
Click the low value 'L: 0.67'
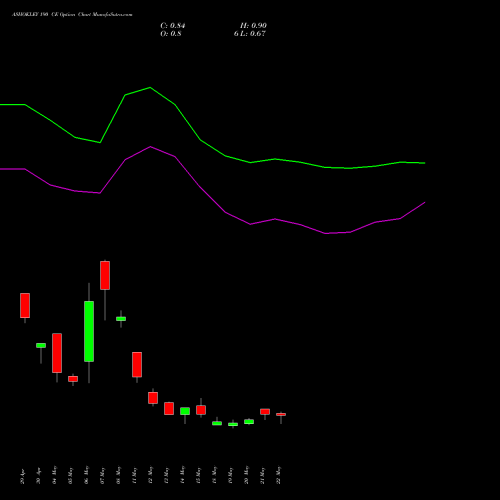click(x=253, y=34)
